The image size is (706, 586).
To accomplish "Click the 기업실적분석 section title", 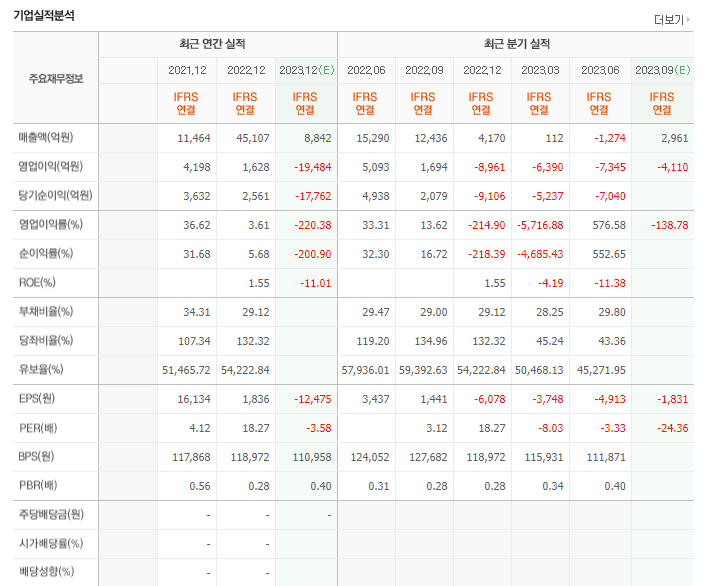I will [44, 15].
